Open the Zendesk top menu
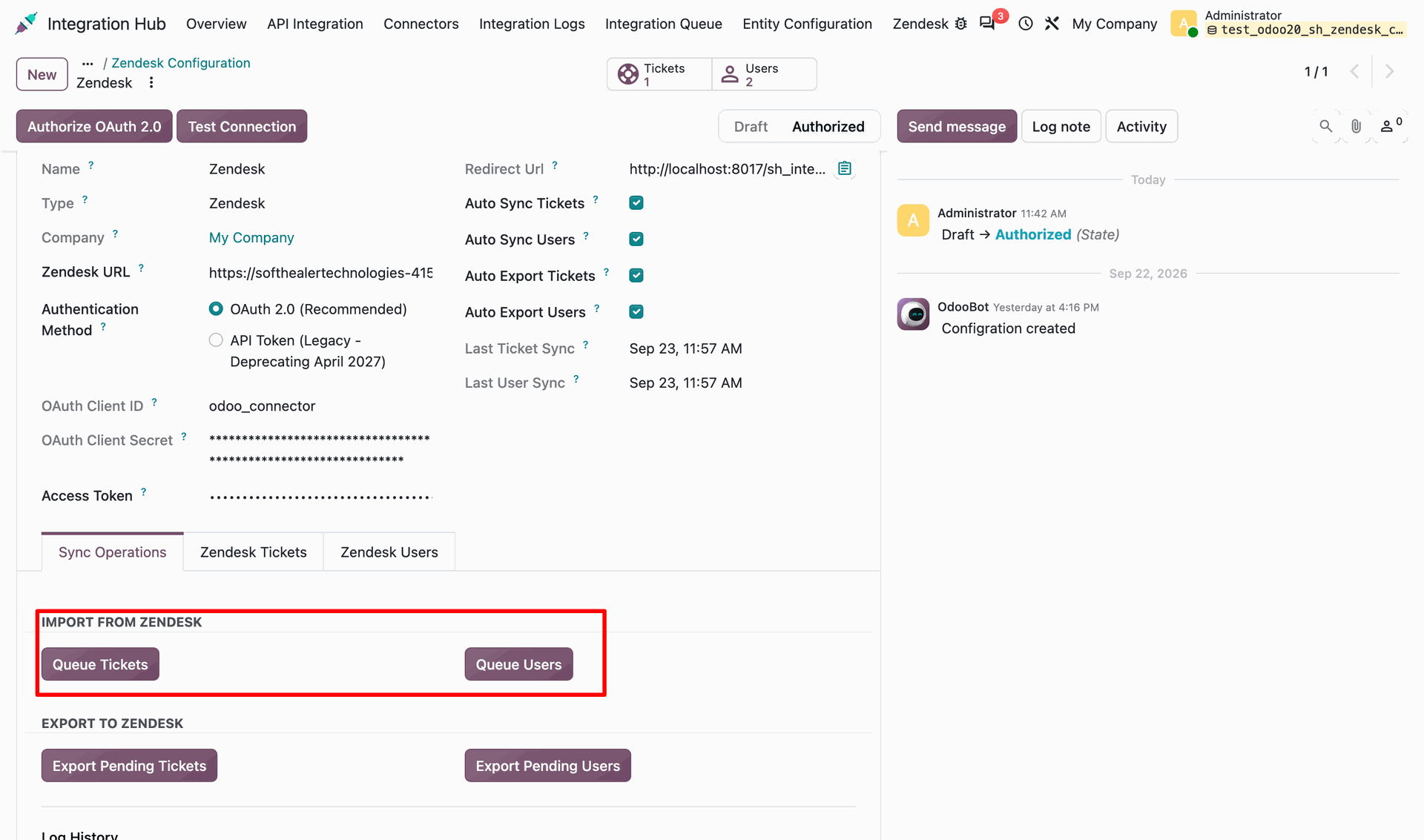The width and height of the screenshot is (1424, 840). point(920,24)
